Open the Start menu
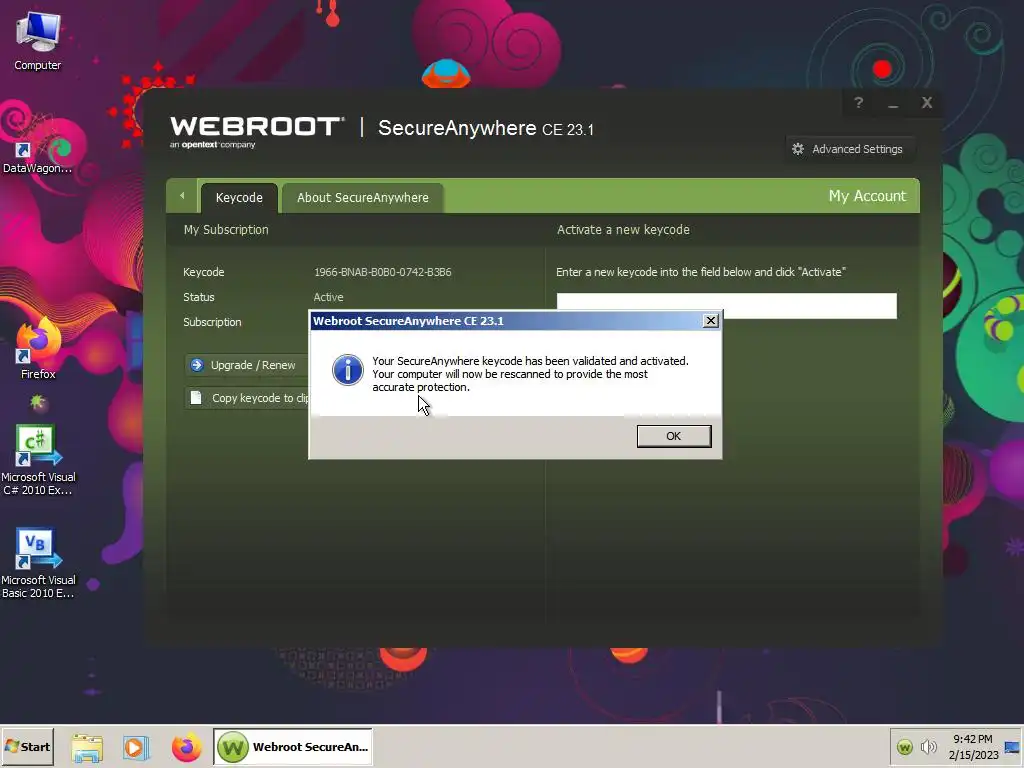This screenshot has width=1024, height=768. pyautogui.click(x=27, y=746)
